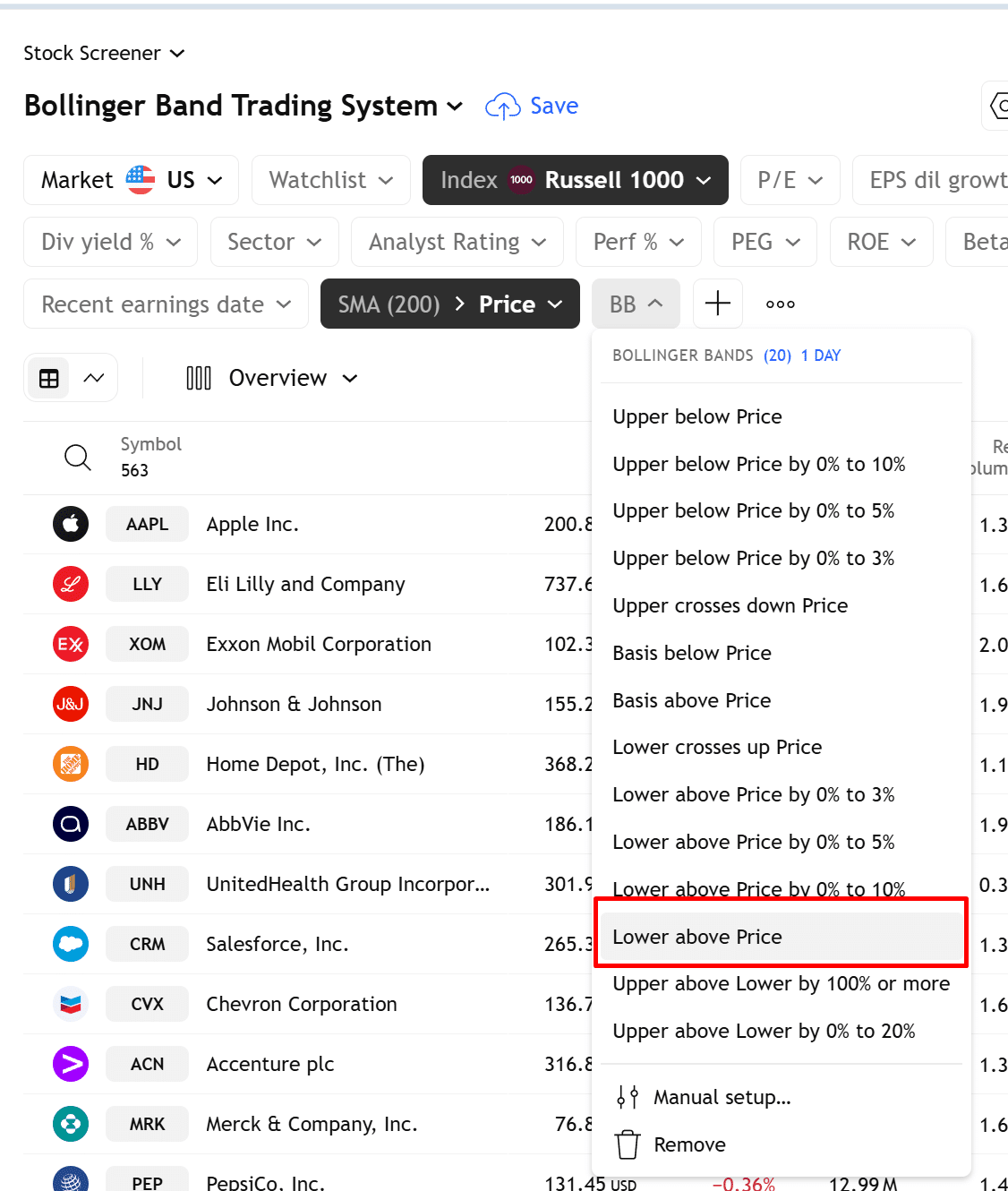Select Upper below Price option
Viewport: 1008px width, 1191px height.
tap(781, 416)
